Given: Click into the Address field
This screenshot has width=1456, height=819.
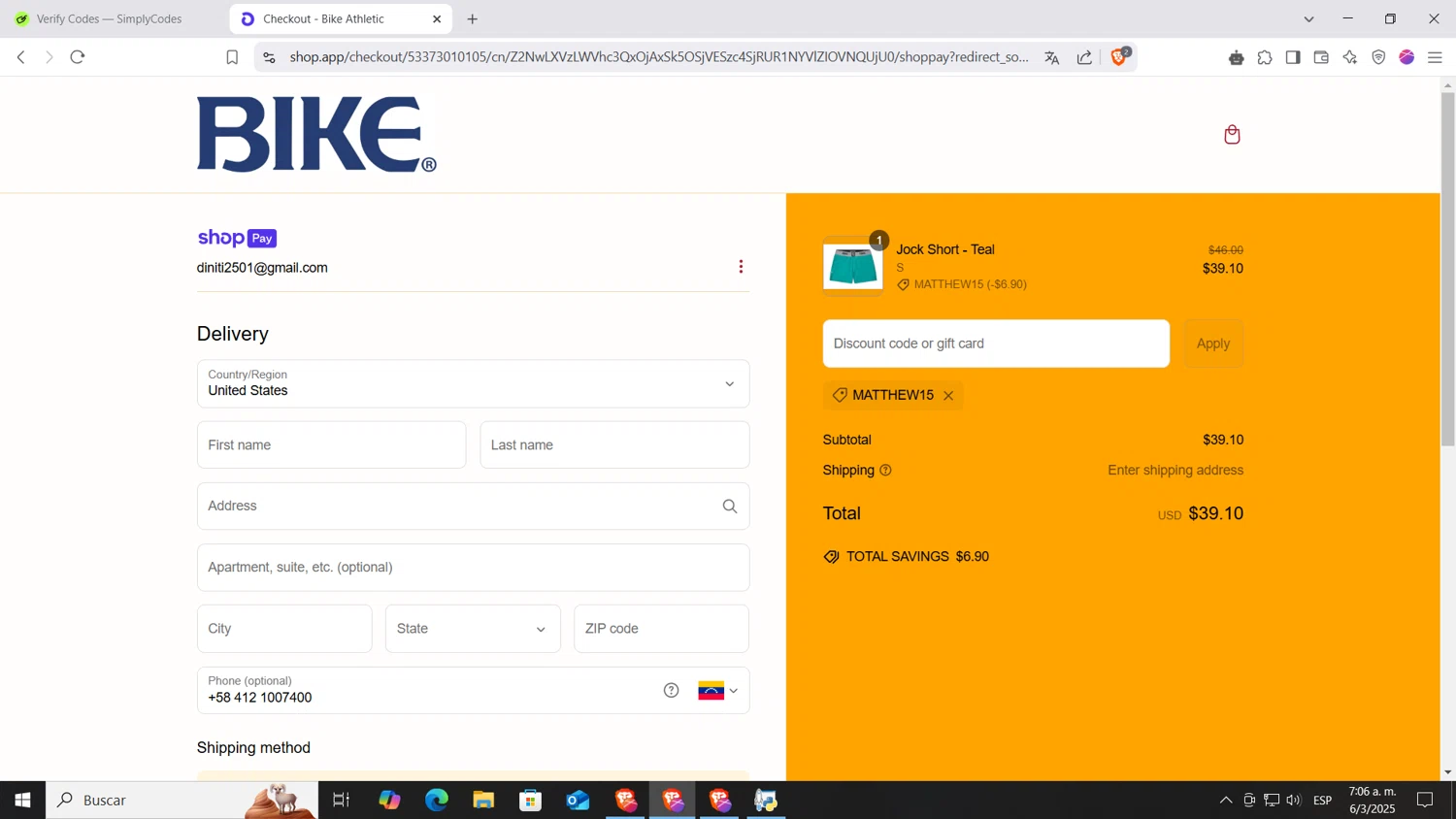Looking at the screenshot, I should point(473,507).
